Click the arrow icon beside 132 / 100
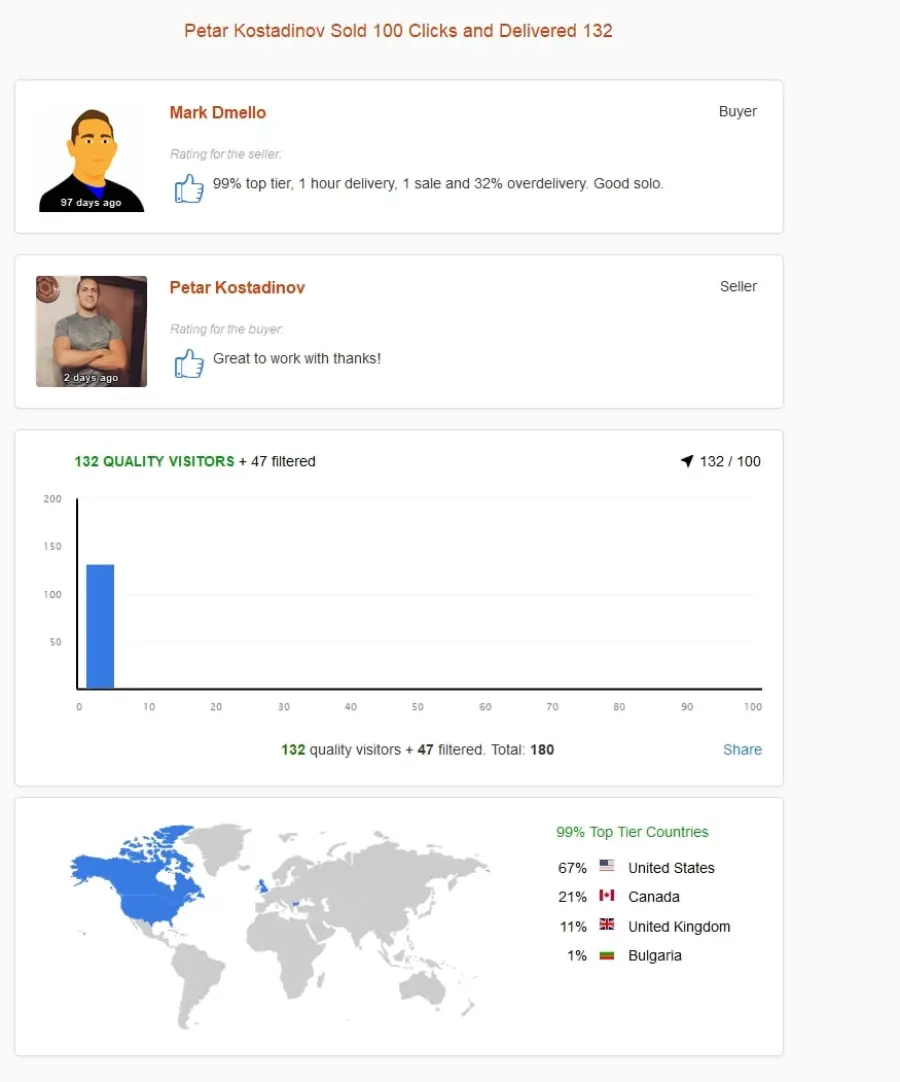Image resolution: width=900 pixels, height=1082 pixels. click(687, 461)
